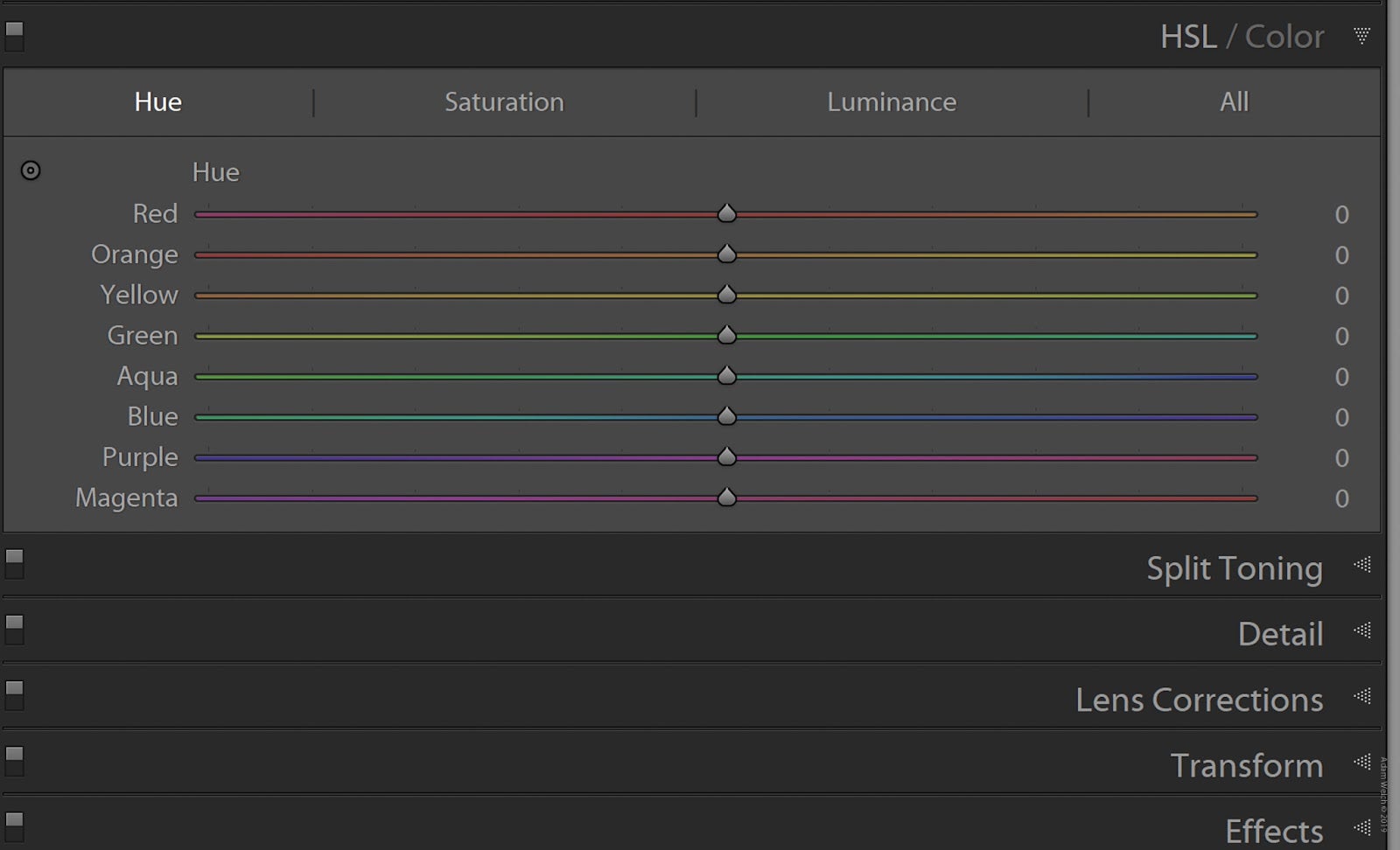Toggle the HSL panel on/off switch
This screenshot has height=850, width=1400.
point(13,37)
